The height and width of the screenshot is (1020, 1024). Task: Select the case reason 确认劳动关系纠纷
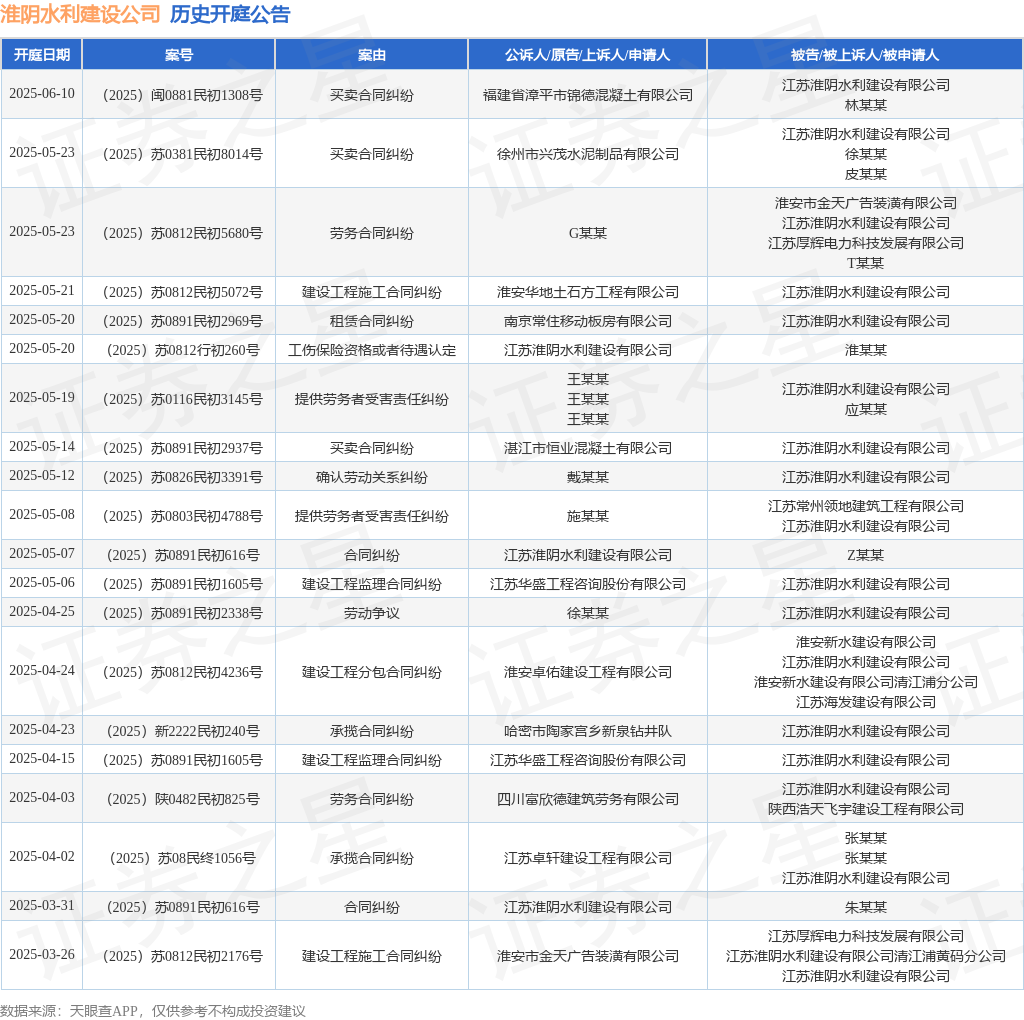click(x=372, y=477)
